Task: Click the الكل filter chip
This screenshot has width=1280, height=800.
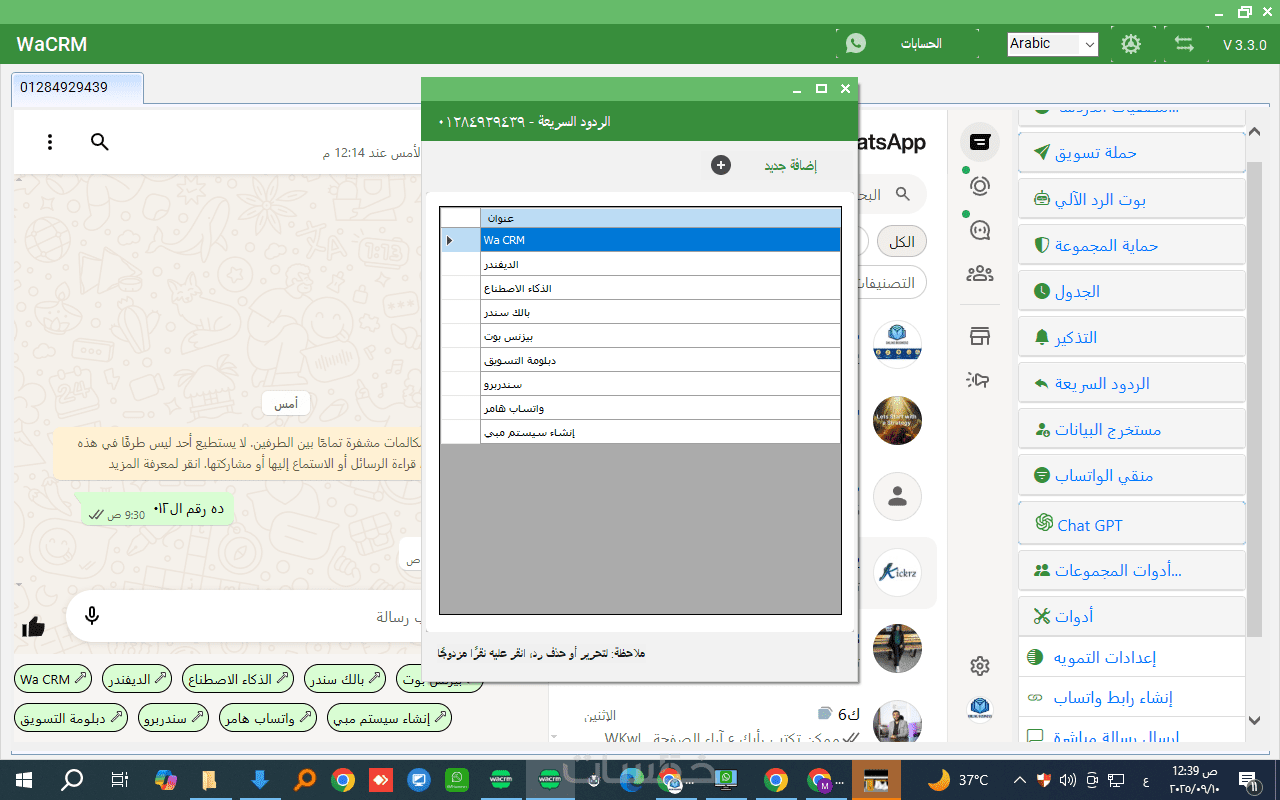Action: [902, 242]
